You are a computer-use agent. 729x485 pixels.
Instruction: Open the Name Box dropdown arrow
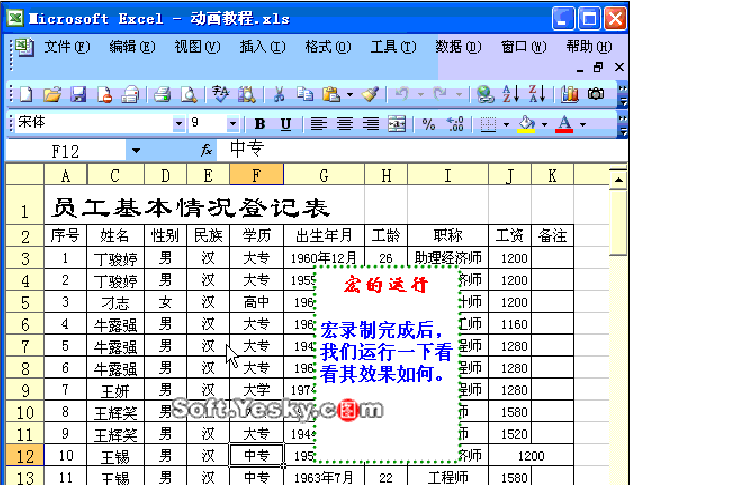(136, 150)
